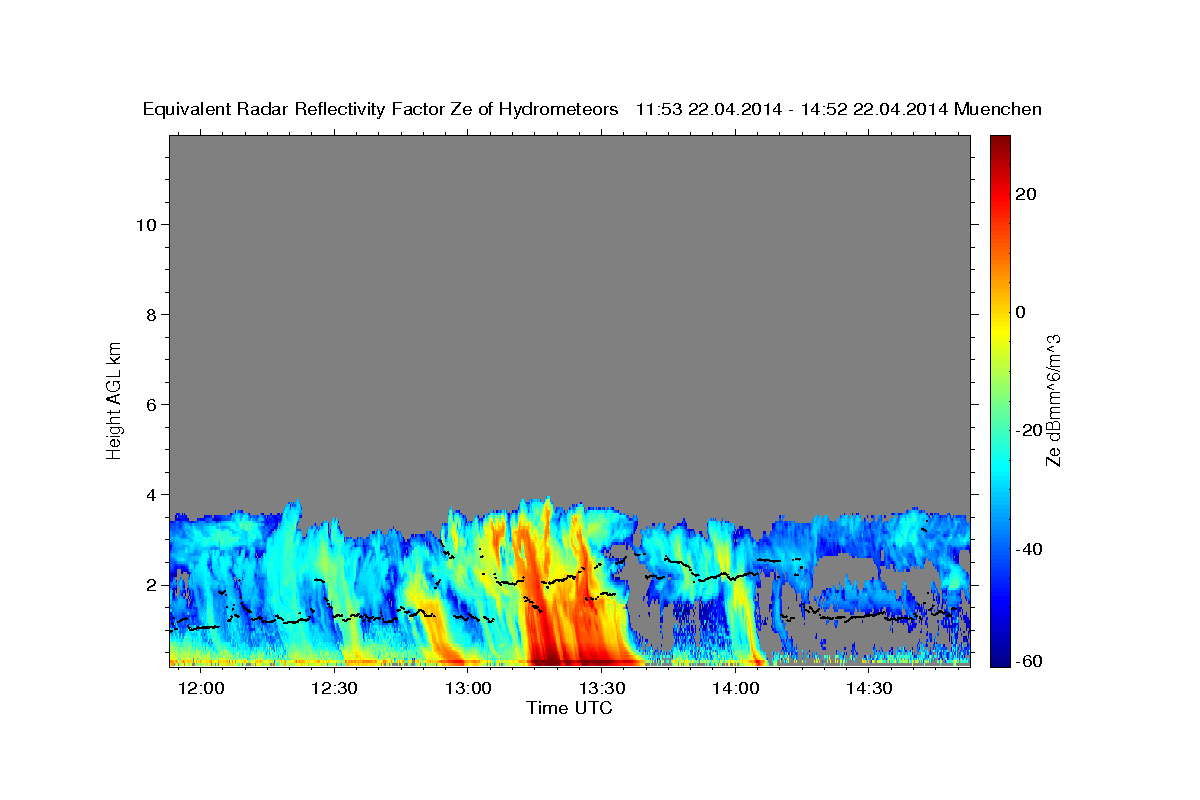Image resolution: width=1200 pixels, height=800 pixels.
Task: Click the height tick label '6'
Action: click(152, 404)
